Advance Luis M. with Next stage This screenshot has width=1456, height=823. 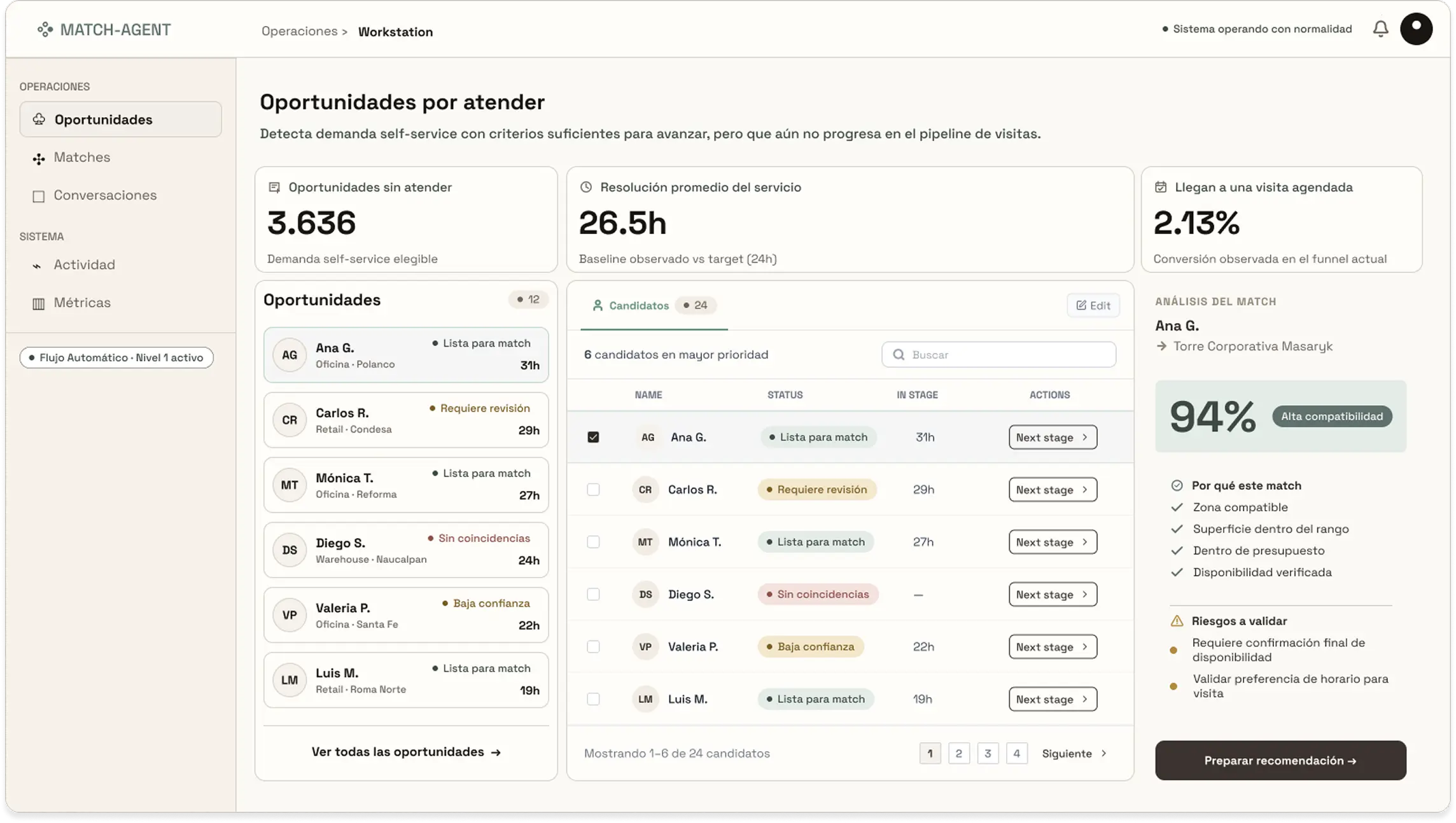click(1053, 699)
